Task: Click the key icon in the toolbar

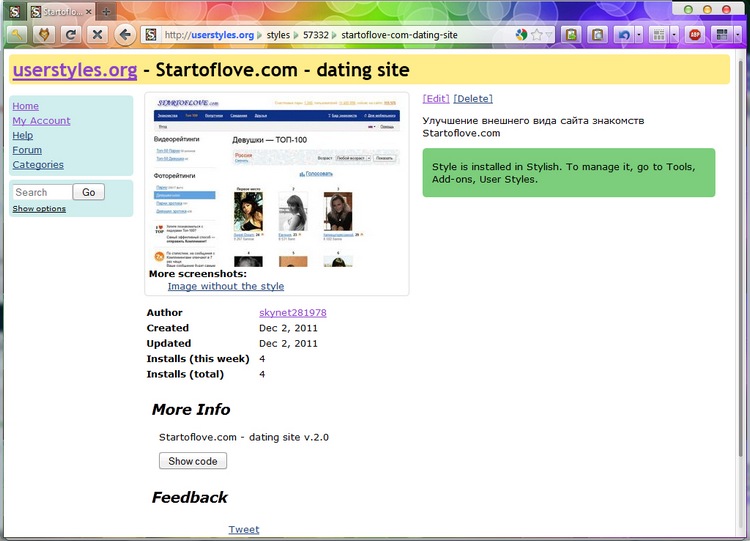Action: [17, 34]
